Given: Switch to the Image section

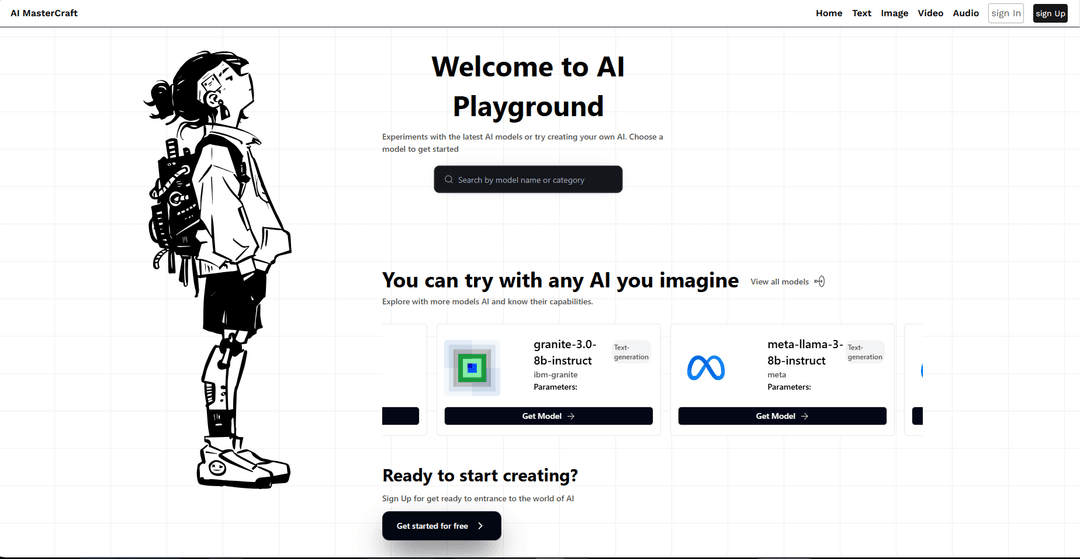Looking at the screenshot, I should [894, 13].
